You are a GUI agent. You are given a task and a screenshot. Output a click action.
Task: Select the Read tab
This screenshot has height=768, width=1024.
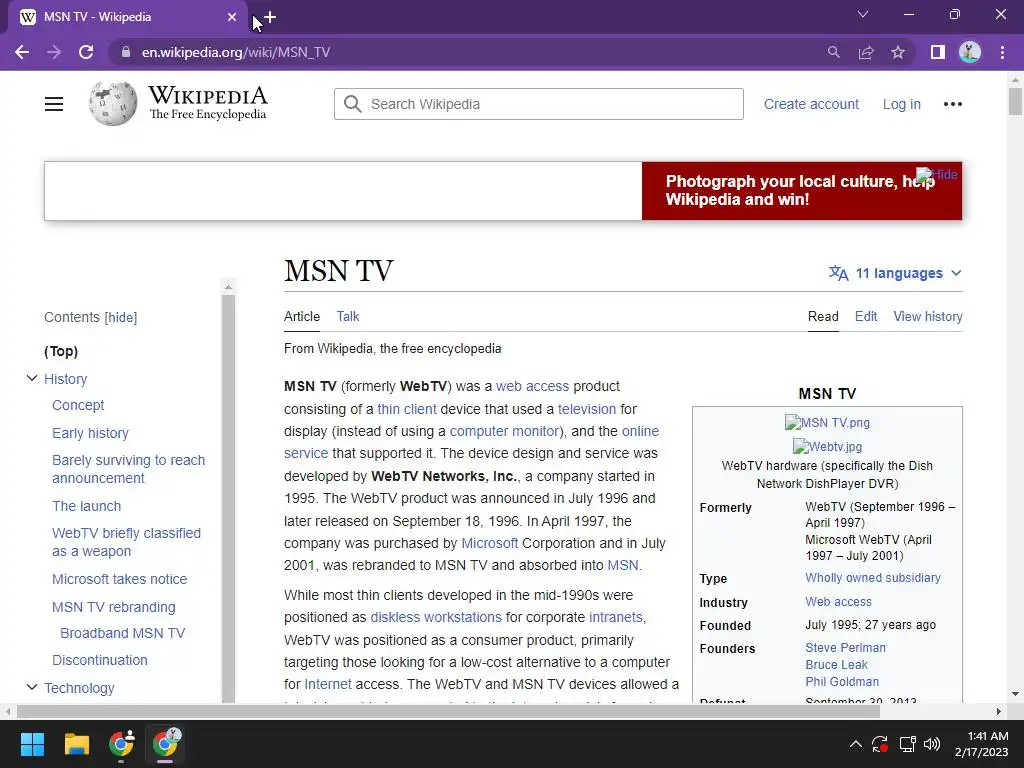click(x=823, y=316)
